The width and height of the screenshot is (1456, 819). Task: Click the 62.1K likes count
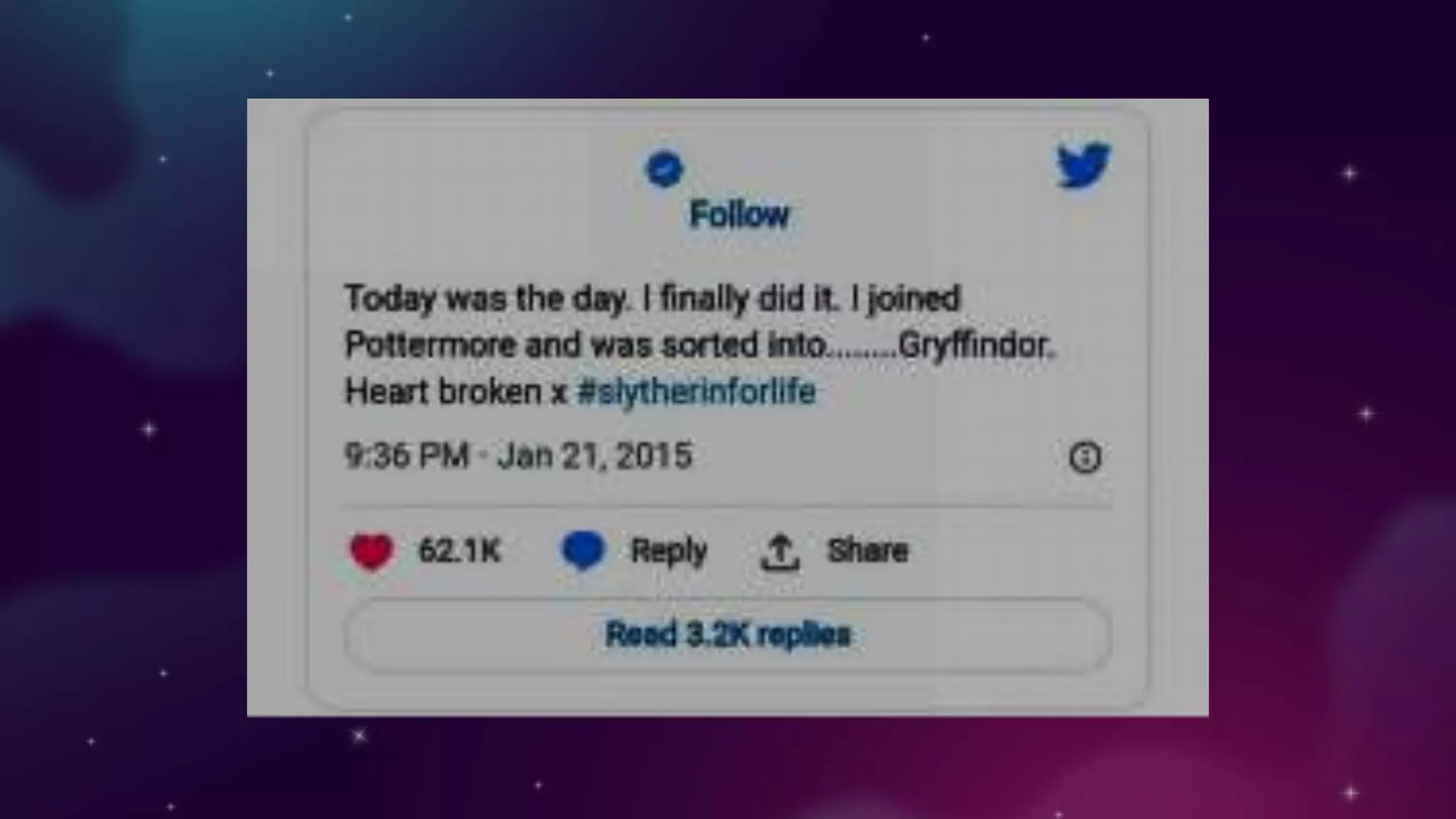point(460,550)
